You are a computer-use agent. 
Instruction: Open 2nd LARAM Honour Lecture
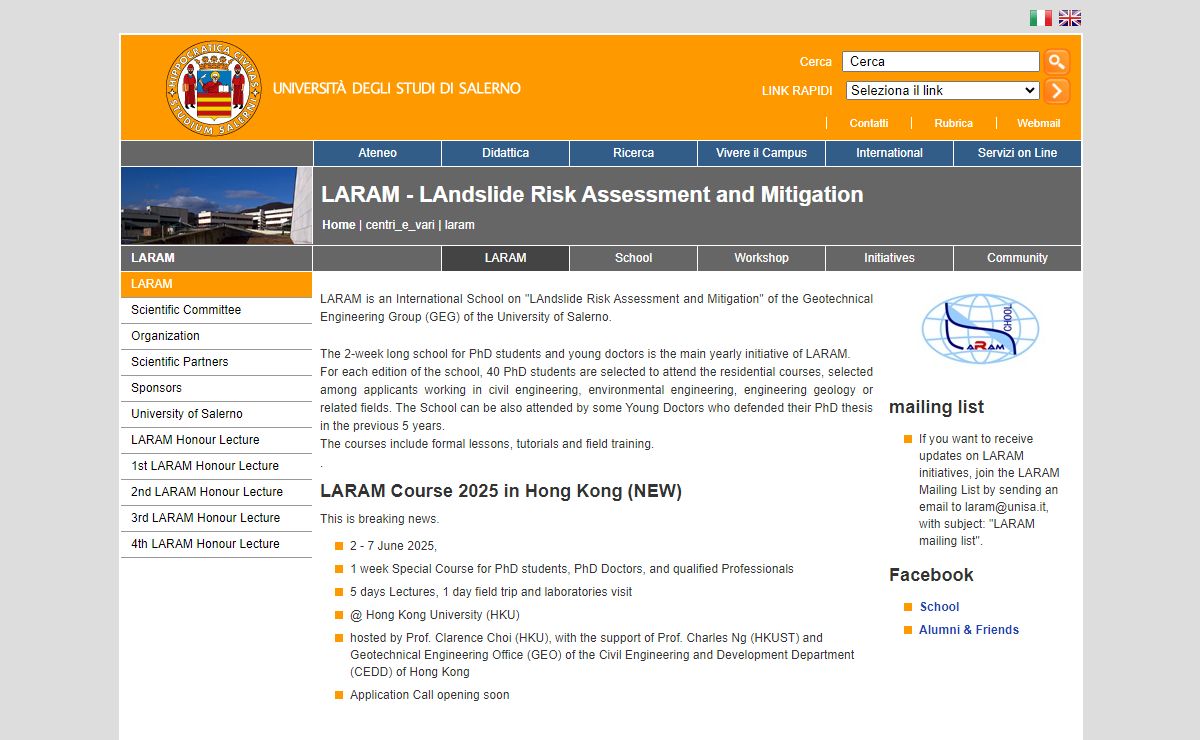(x=216, y=492)
